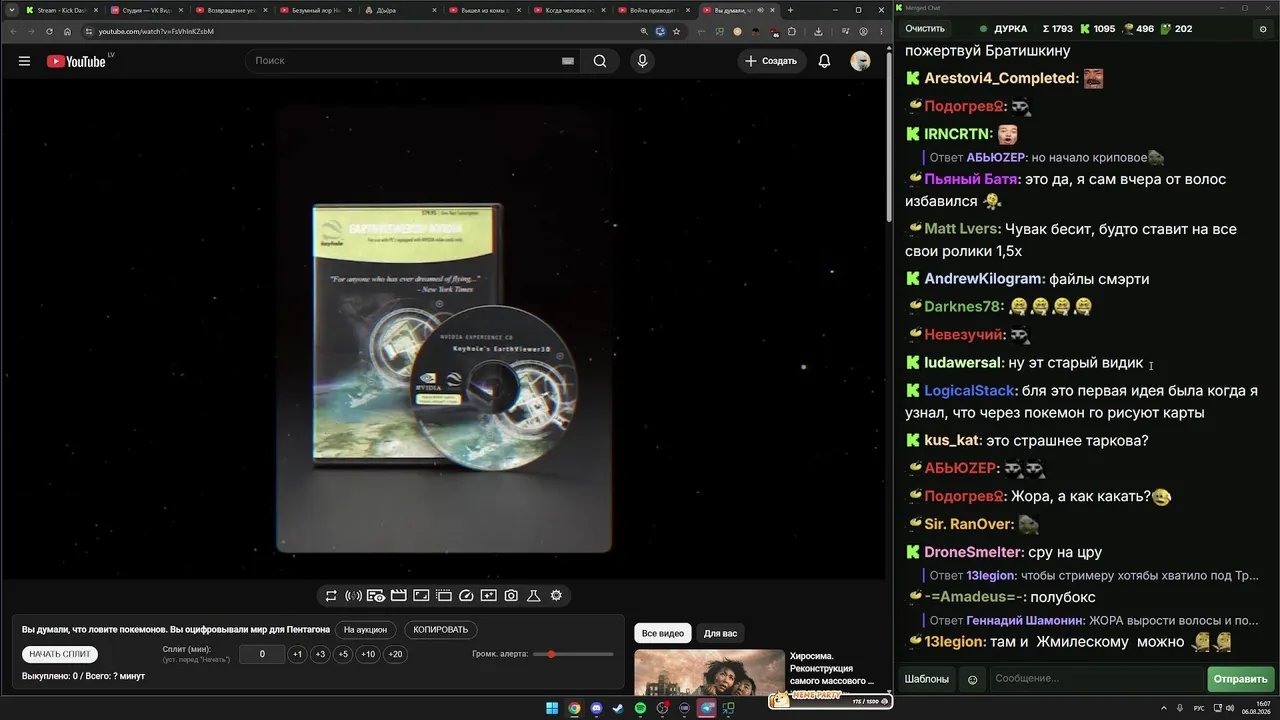Click the video player frame
This screenshot has width=1280, height=720.
click(444, 328)
